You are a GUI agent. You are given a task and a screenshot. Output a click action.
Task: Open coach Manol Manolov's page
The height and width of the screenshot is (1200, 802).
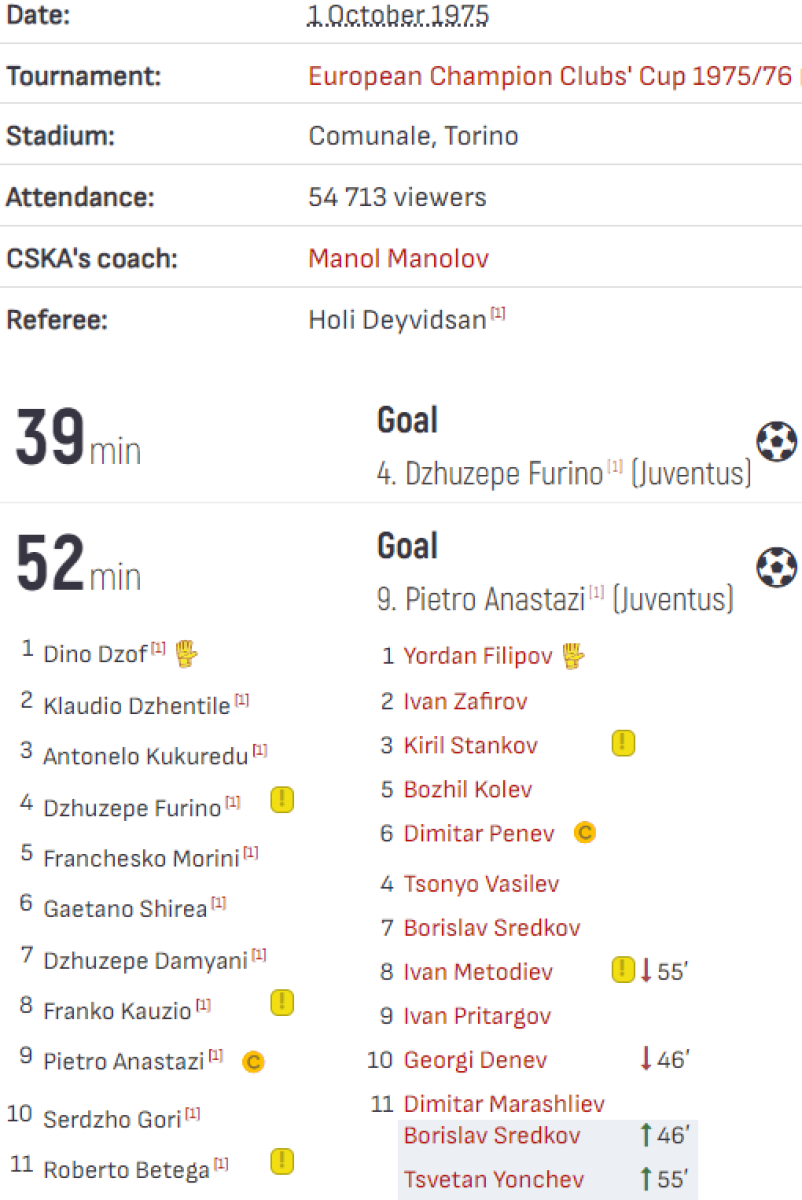[398, 259]
